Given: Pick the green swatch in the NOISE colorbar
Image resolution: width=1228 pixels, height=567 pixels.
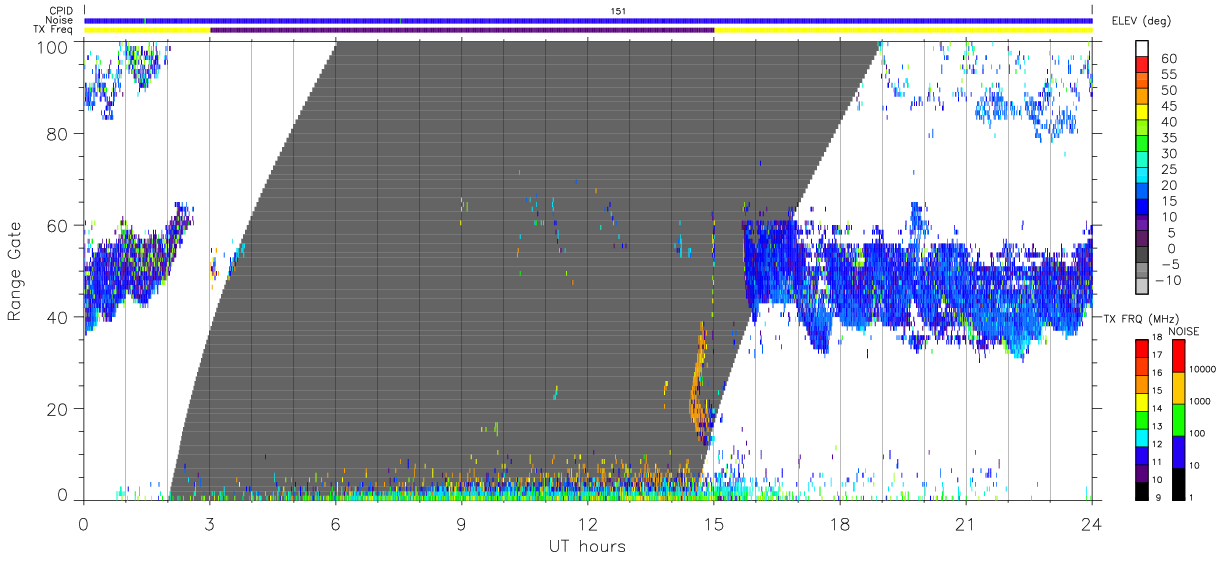Looking at the screenshot, I should pyautogui.click(x=1178, y=419).
